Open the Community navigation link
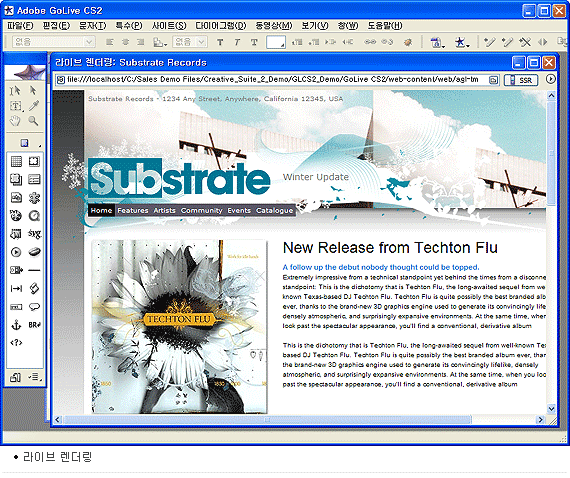 tap(201, 210)
